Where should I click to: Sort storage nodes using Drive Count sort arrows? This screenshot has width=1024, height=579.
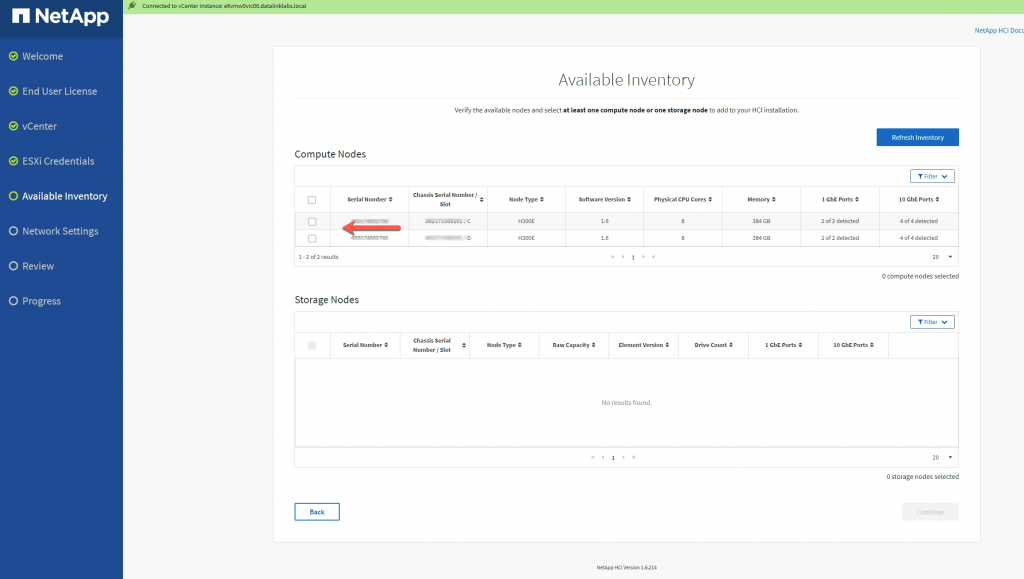[x=731, y=345]
